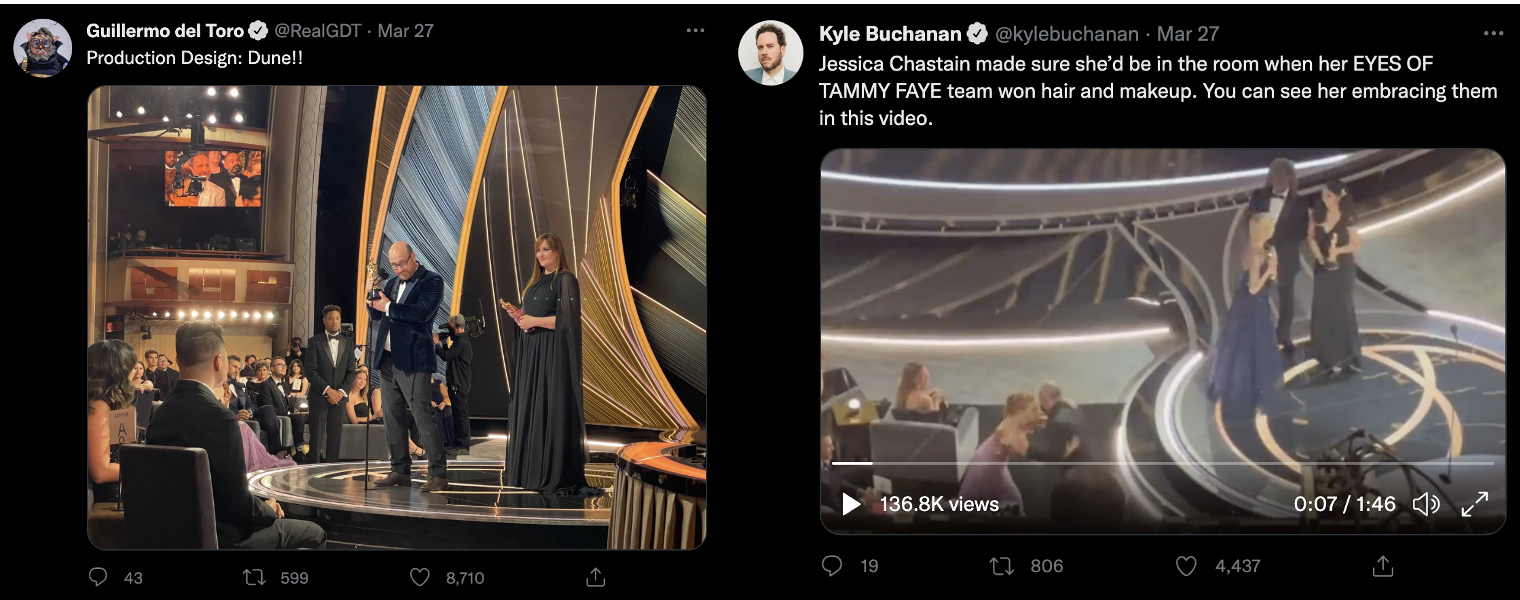Share Kyle Buchanan's tweet
This screenshot has height=600, width=1520.
coord(1383,566)
